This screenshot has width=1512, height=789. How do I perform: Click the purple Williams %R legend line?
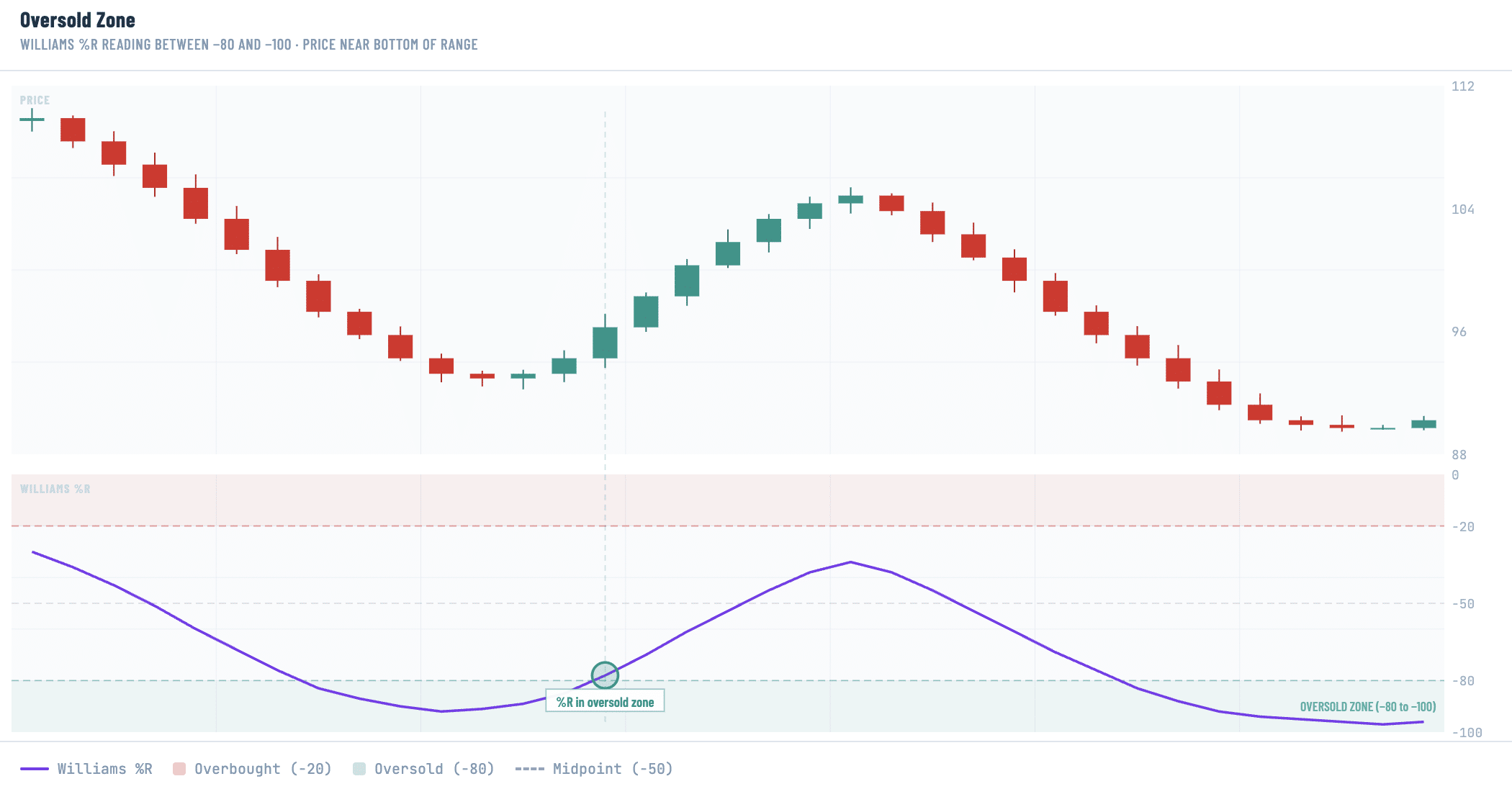click(35, 769)
